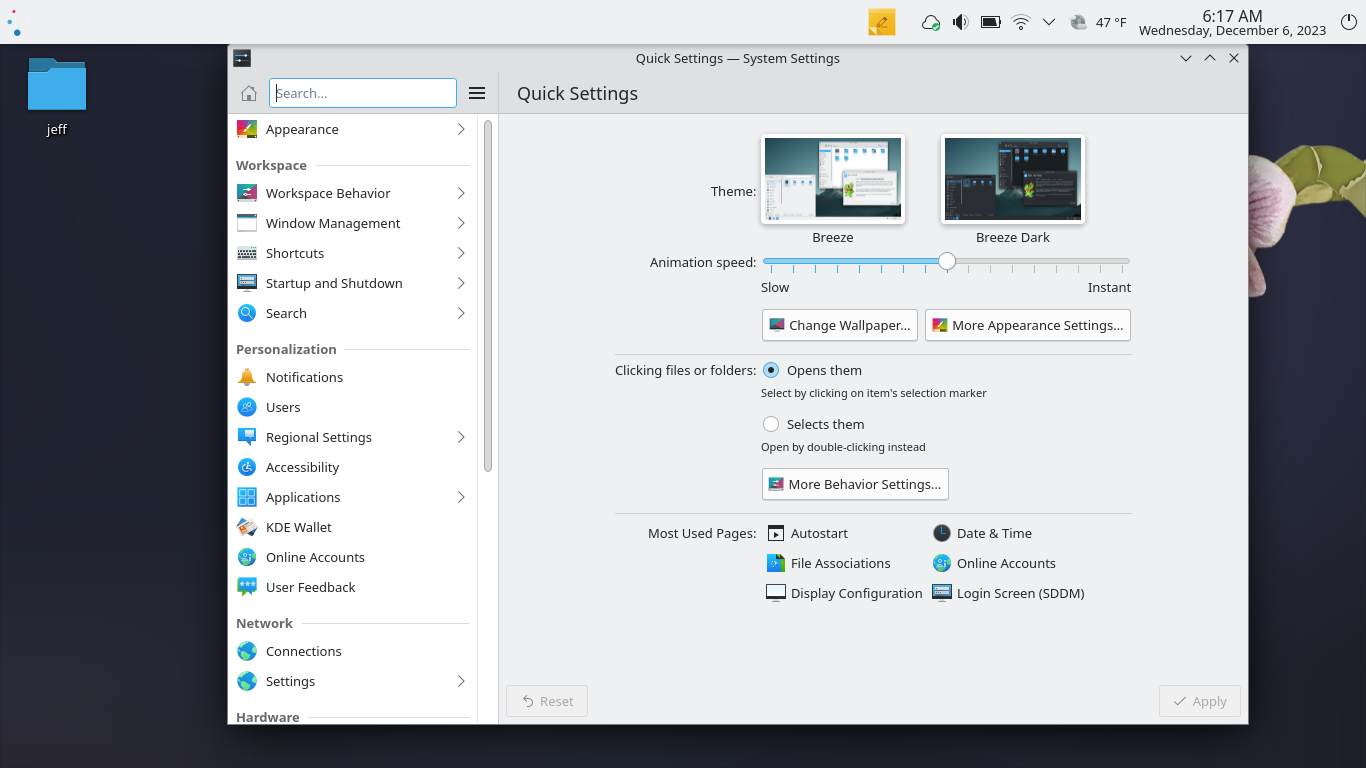Open the jeff folder on the desktop
Viewport: 1366px width, 768px height.
click(57, 96)
